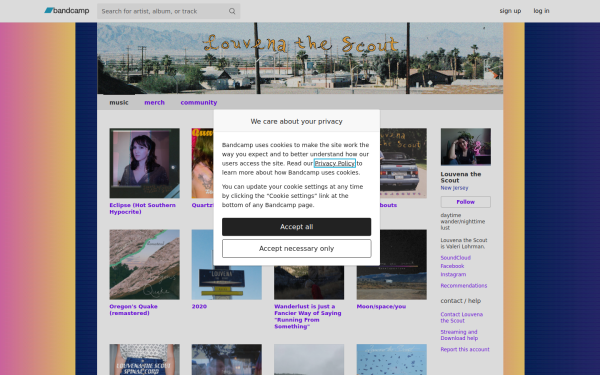Open the Facebook link
600x375 pixels.
tap(452, 266)
